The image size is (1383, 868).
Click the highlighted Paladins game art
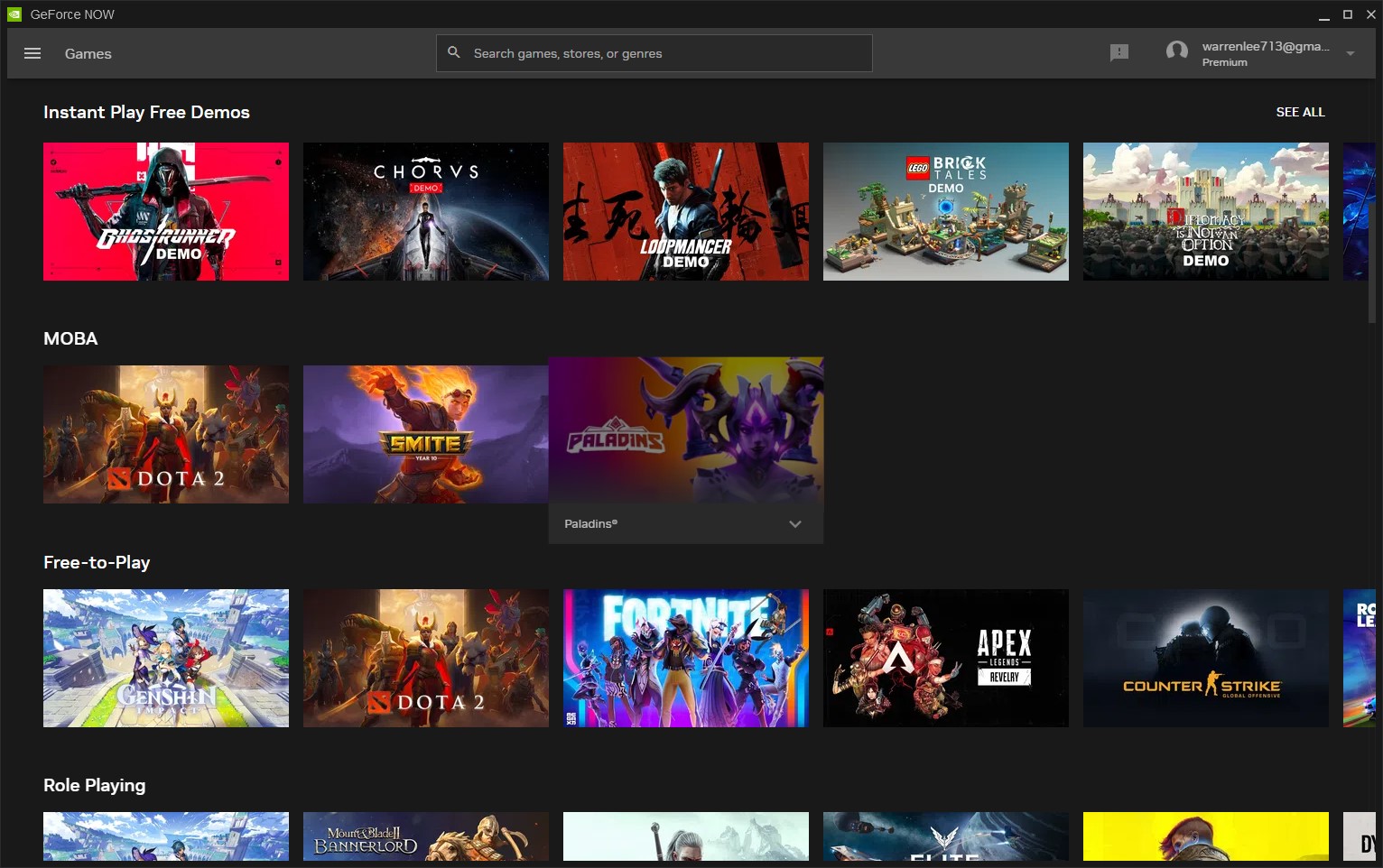pos(686,430)
